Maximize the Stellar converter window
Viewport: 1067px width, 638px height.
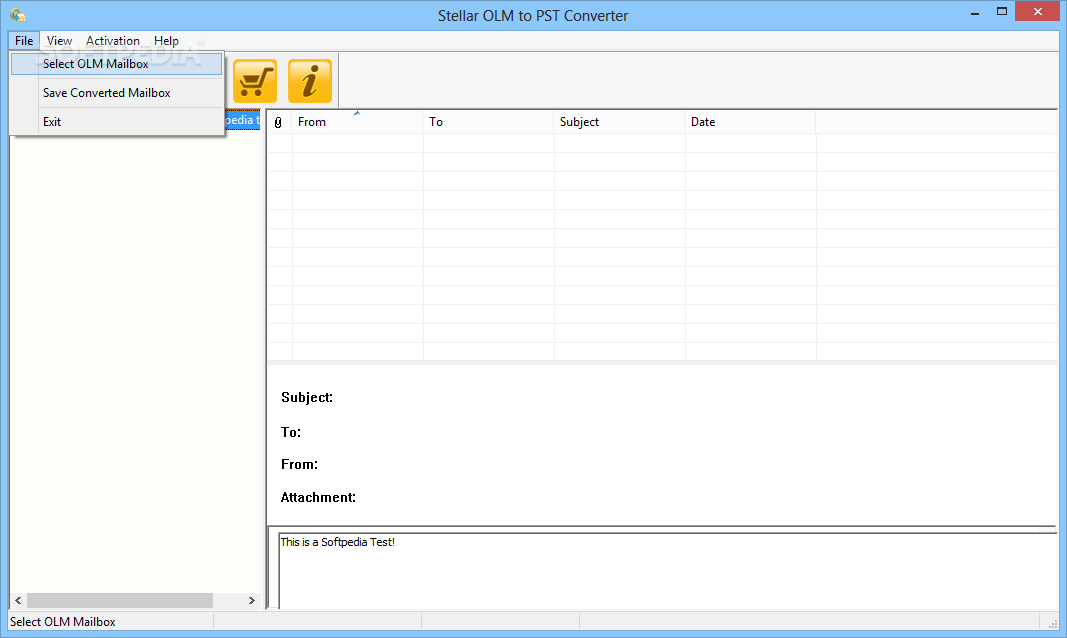(1002, 12)
